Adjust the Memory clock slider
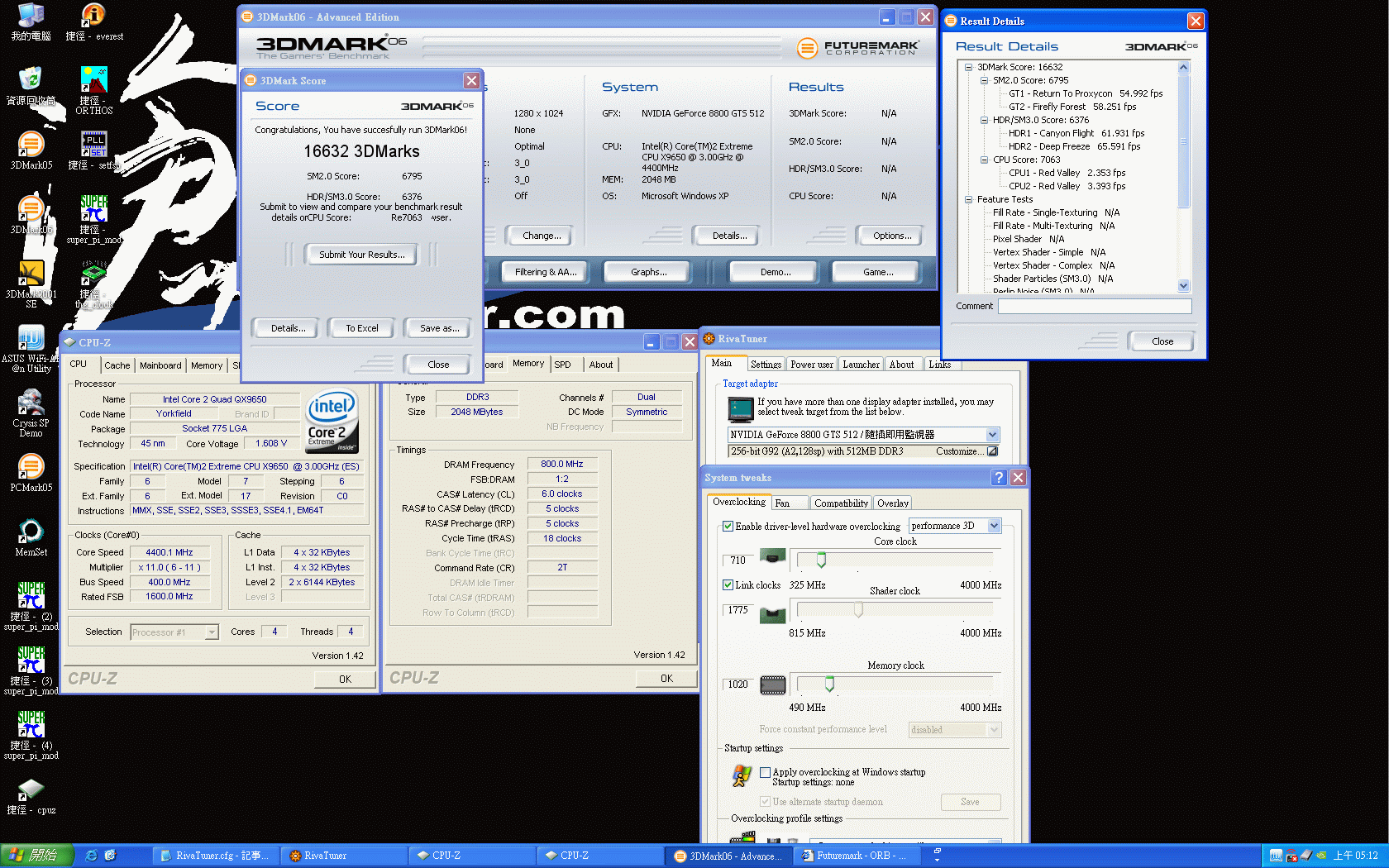1389x868 pixels. [x=829, y=684]
